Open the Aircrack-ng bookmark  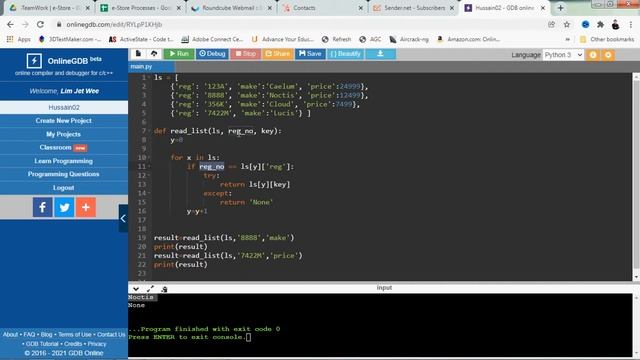(409, 39)
